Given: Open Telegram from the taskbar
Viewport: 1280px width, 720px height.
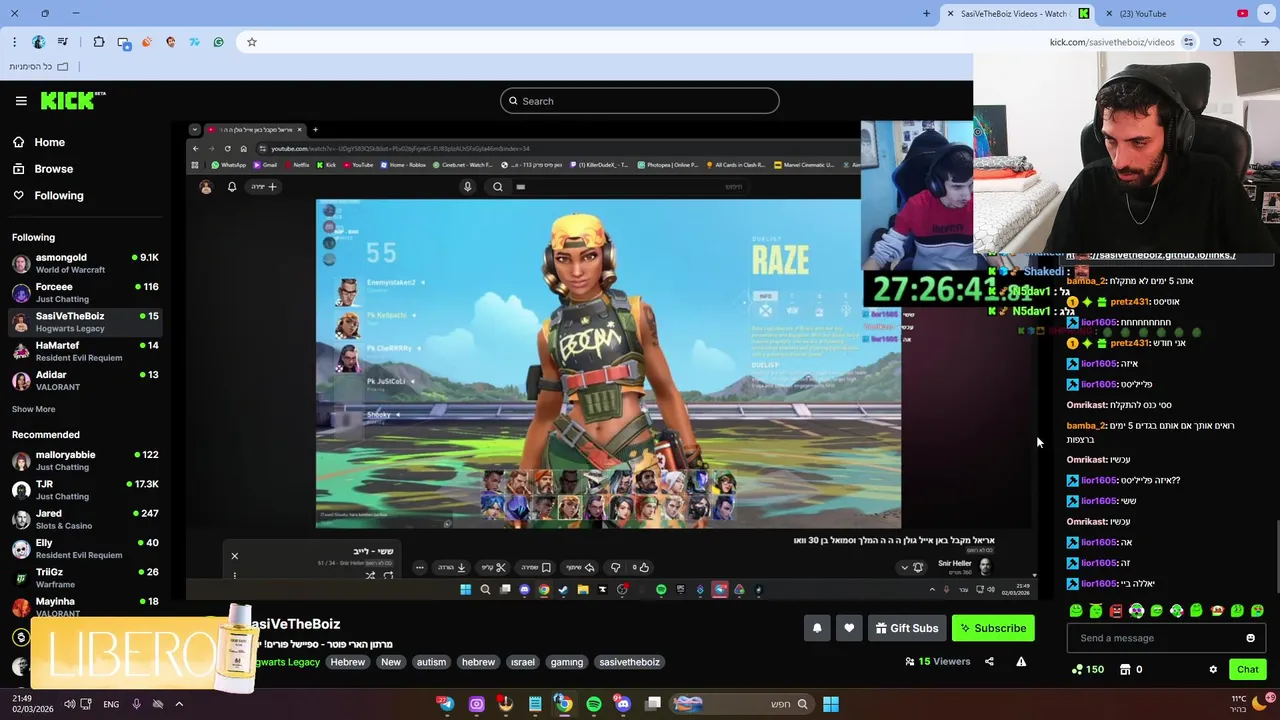Looking at the screenshot, I should click(446, 704).
